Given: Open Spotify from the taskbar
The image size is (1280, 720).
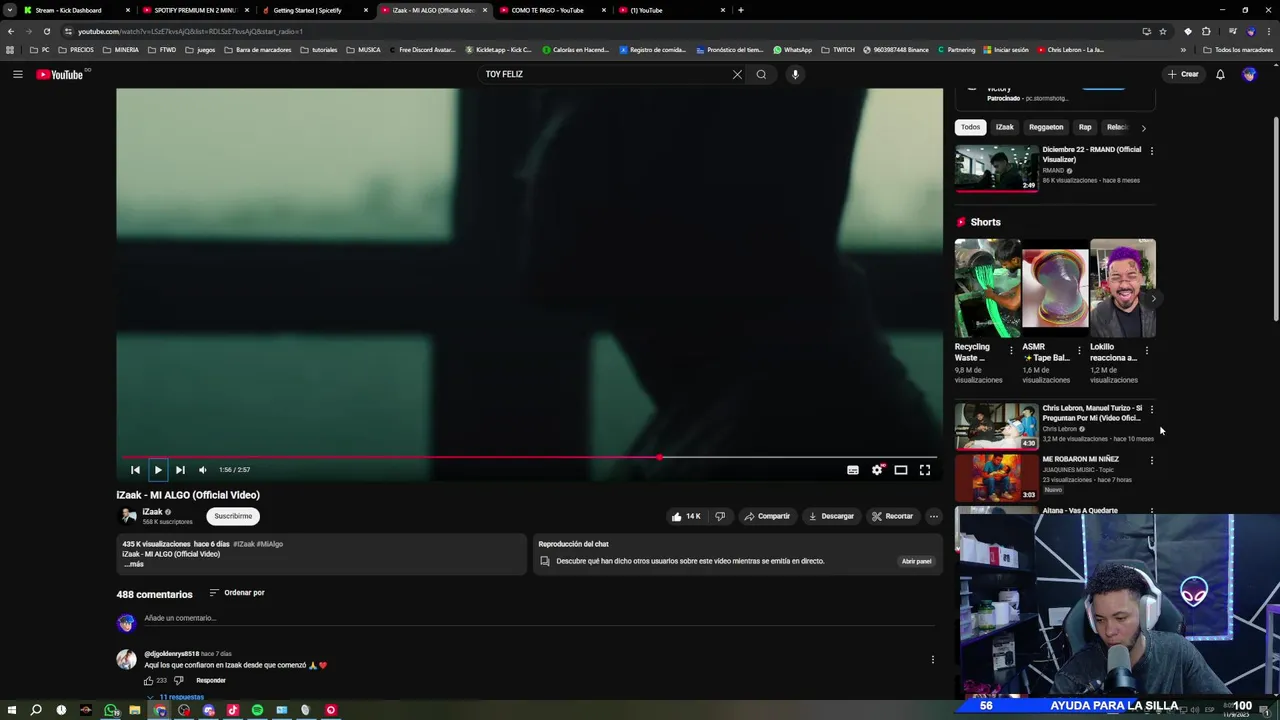Looking at the screenshot, I should (257, 710).
